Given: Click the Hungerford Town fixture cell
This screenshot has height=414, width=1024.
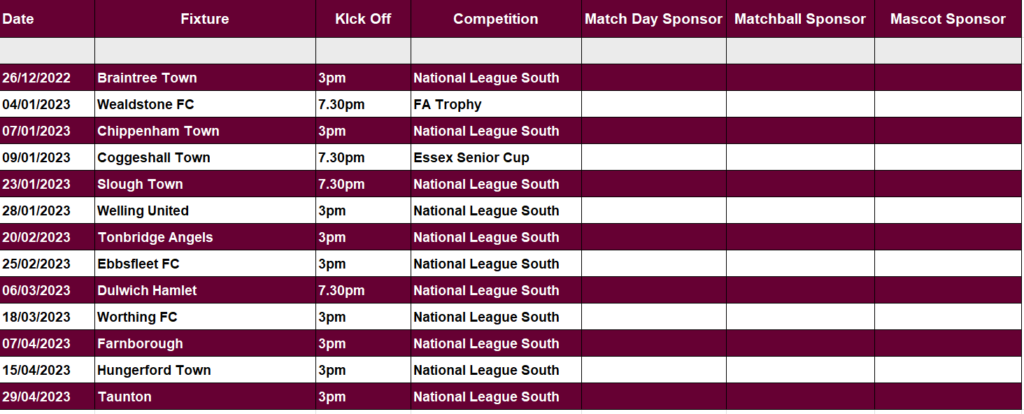Looking at the screenshot, I should pos(205,370).
